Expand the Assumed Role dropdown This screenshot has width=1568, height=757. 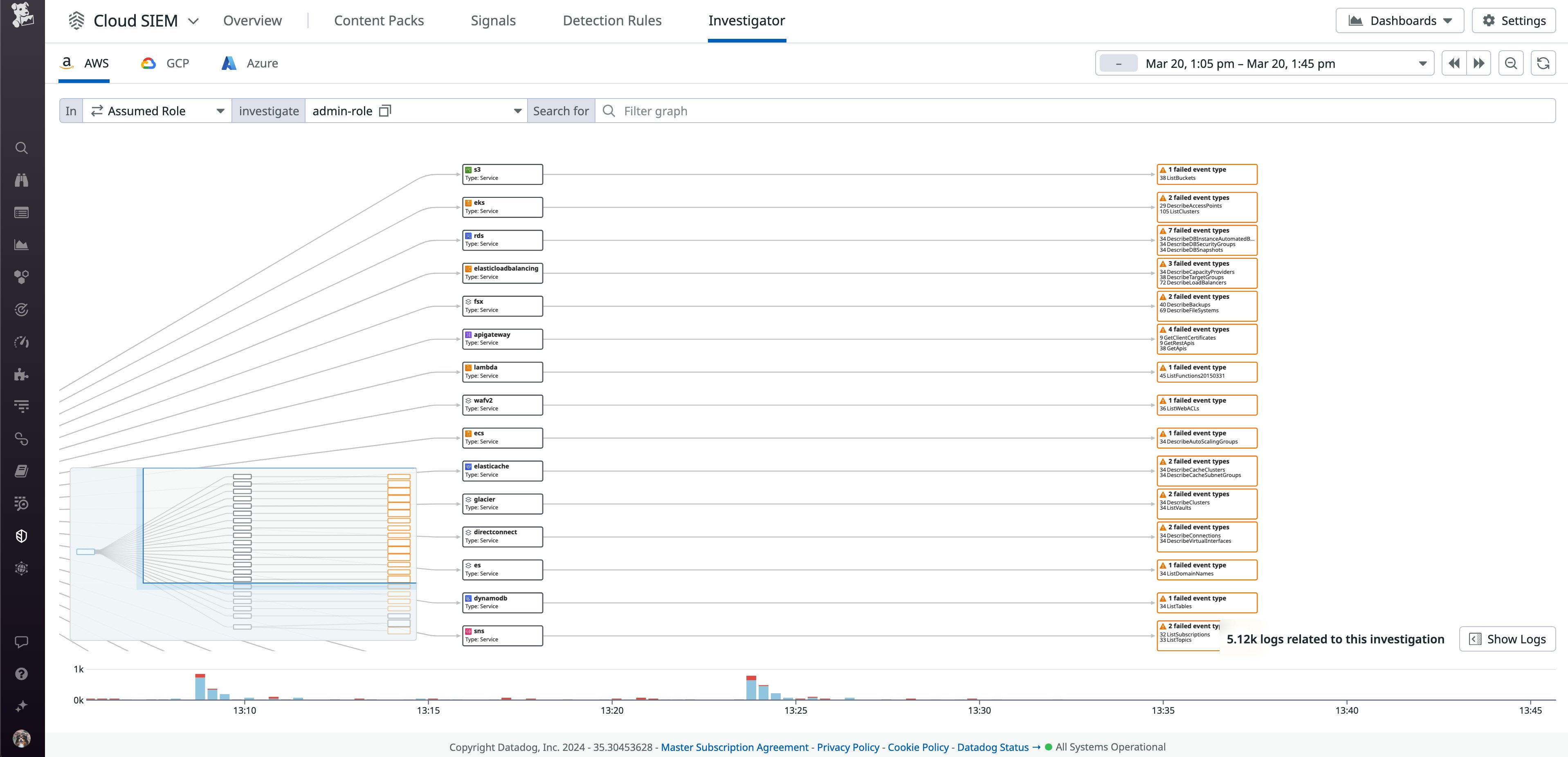point(157,111)
